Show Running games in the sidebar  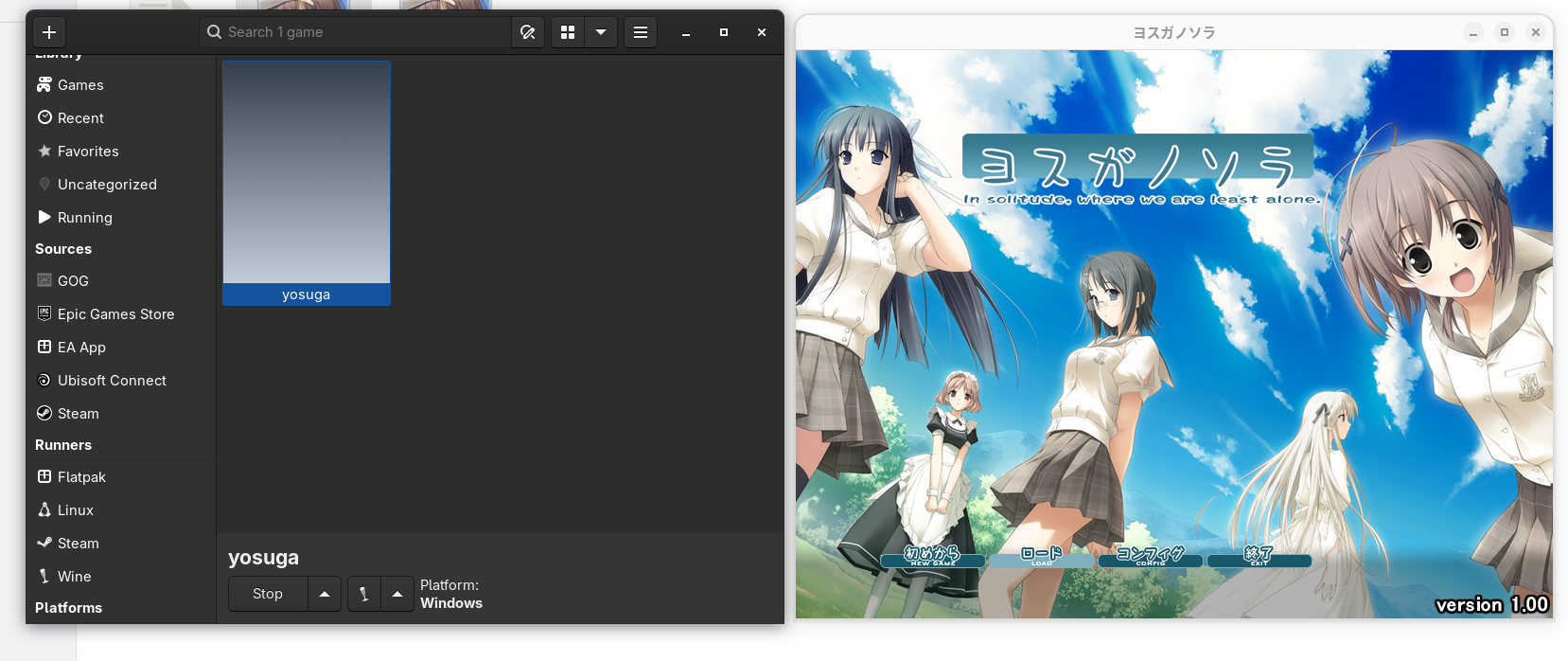point(84,218)
